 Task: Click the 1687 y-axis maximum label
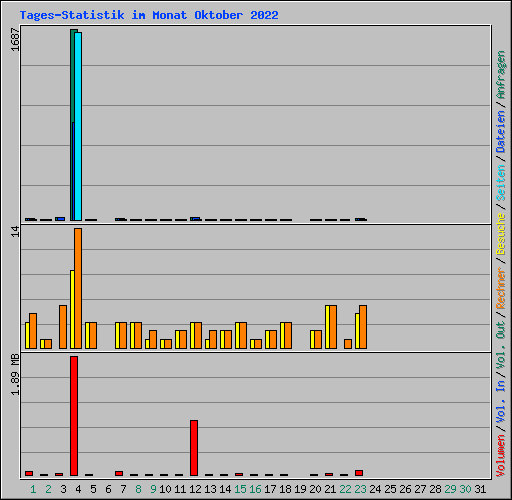tap(15, 40)
